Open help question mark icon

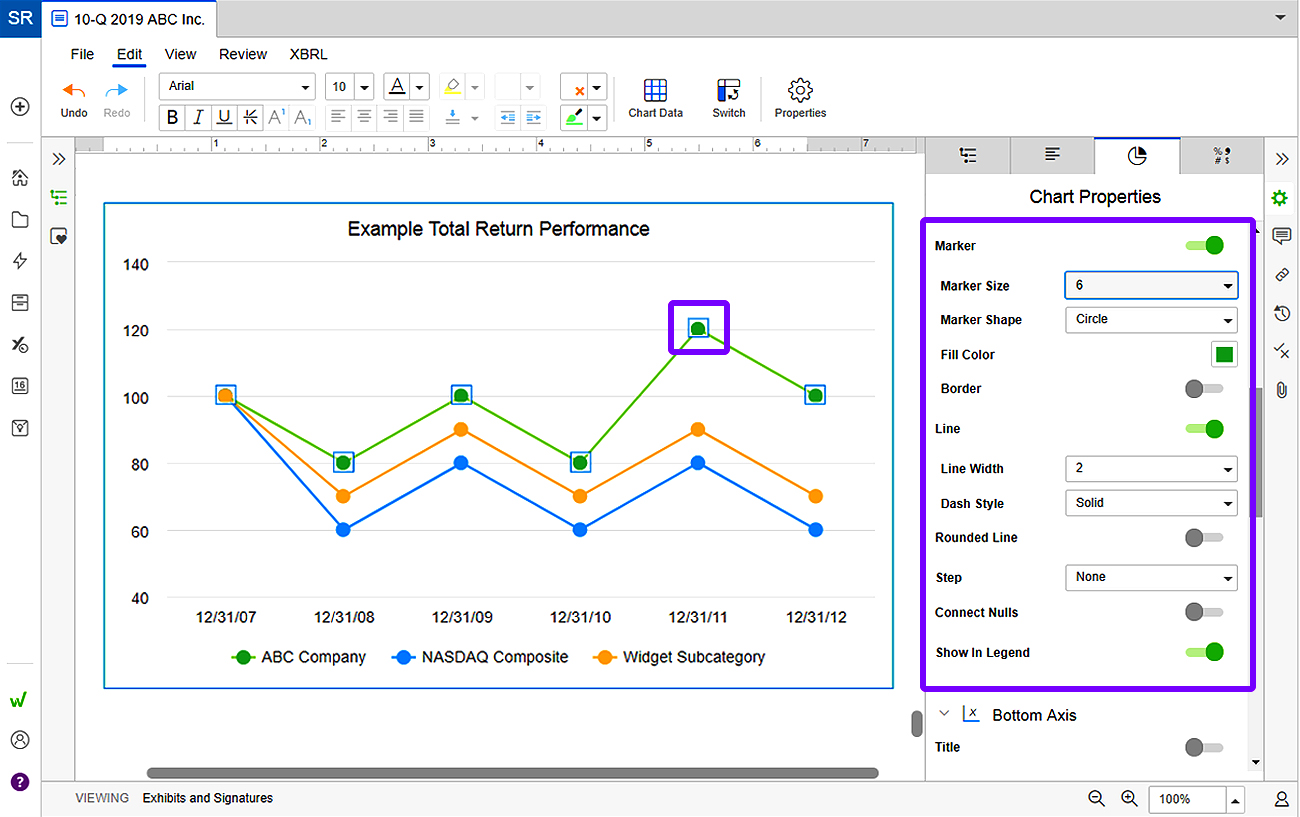click(20, 782)
